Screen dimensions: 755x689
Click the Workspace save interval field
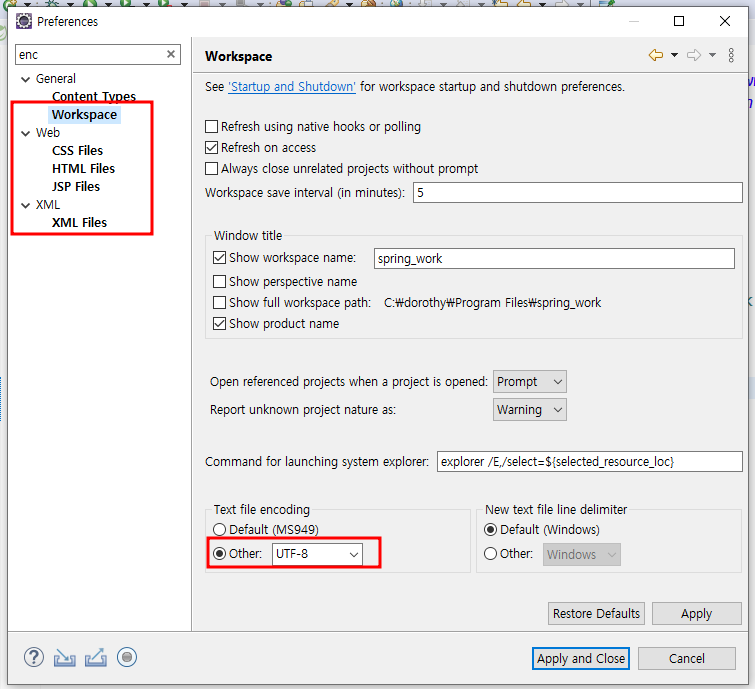(577, 193)
